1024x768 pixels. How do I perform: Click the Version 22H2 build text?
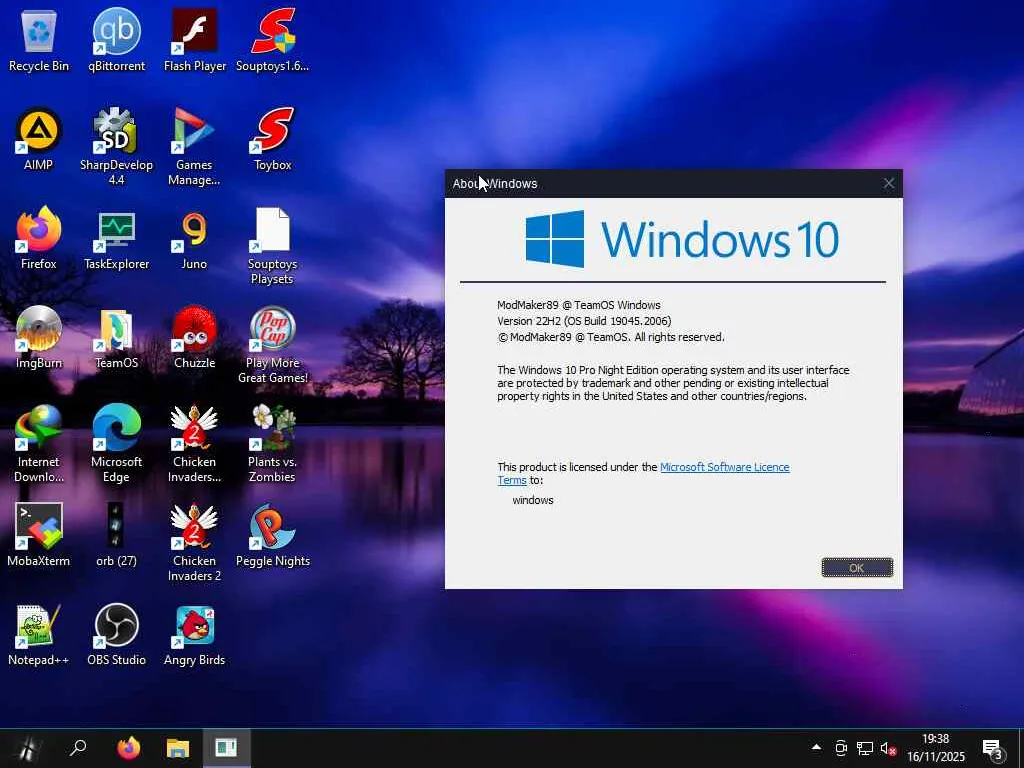[x=584, y=321]
